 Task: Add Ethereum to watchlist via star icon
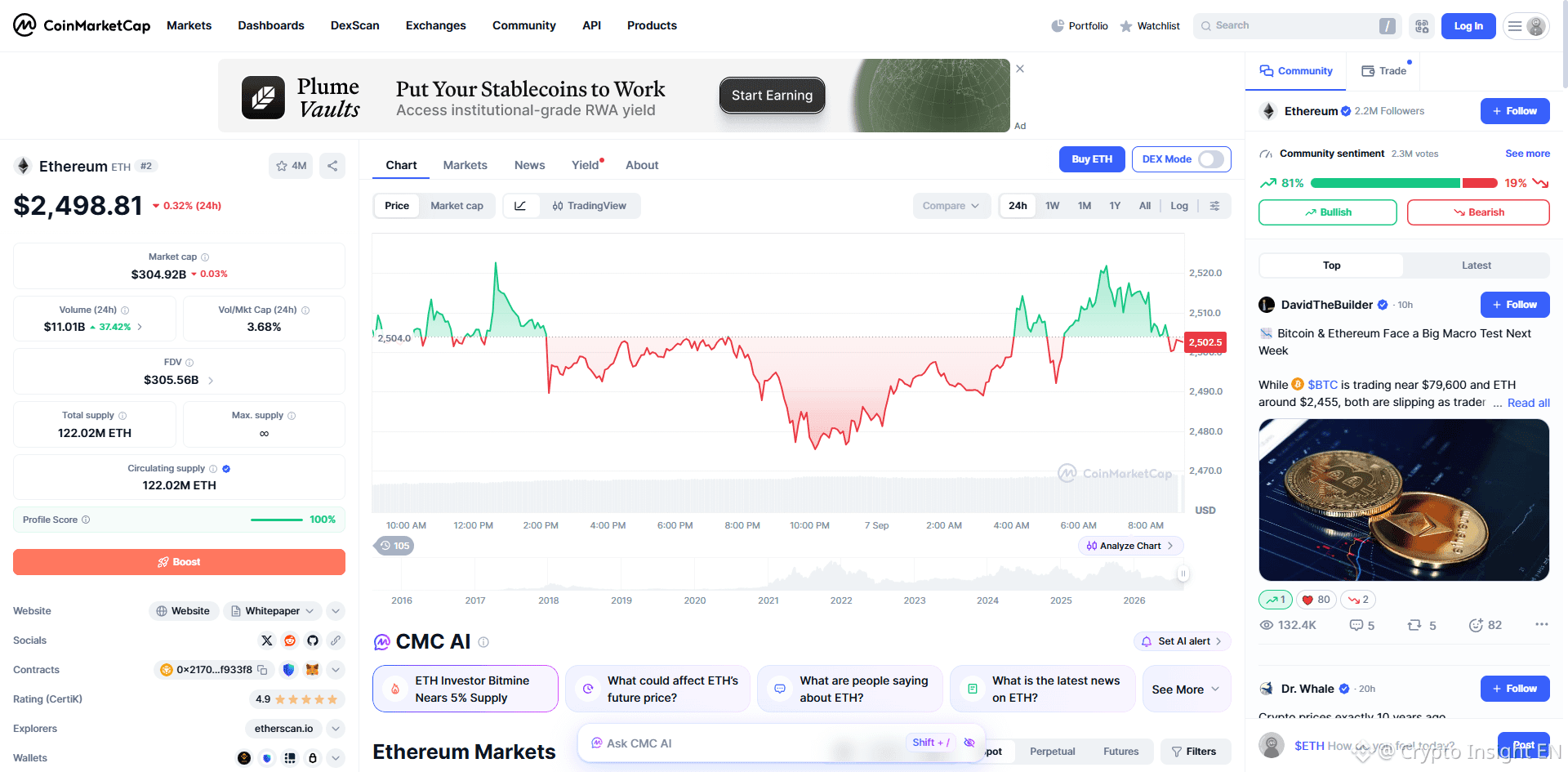point(291,166)
